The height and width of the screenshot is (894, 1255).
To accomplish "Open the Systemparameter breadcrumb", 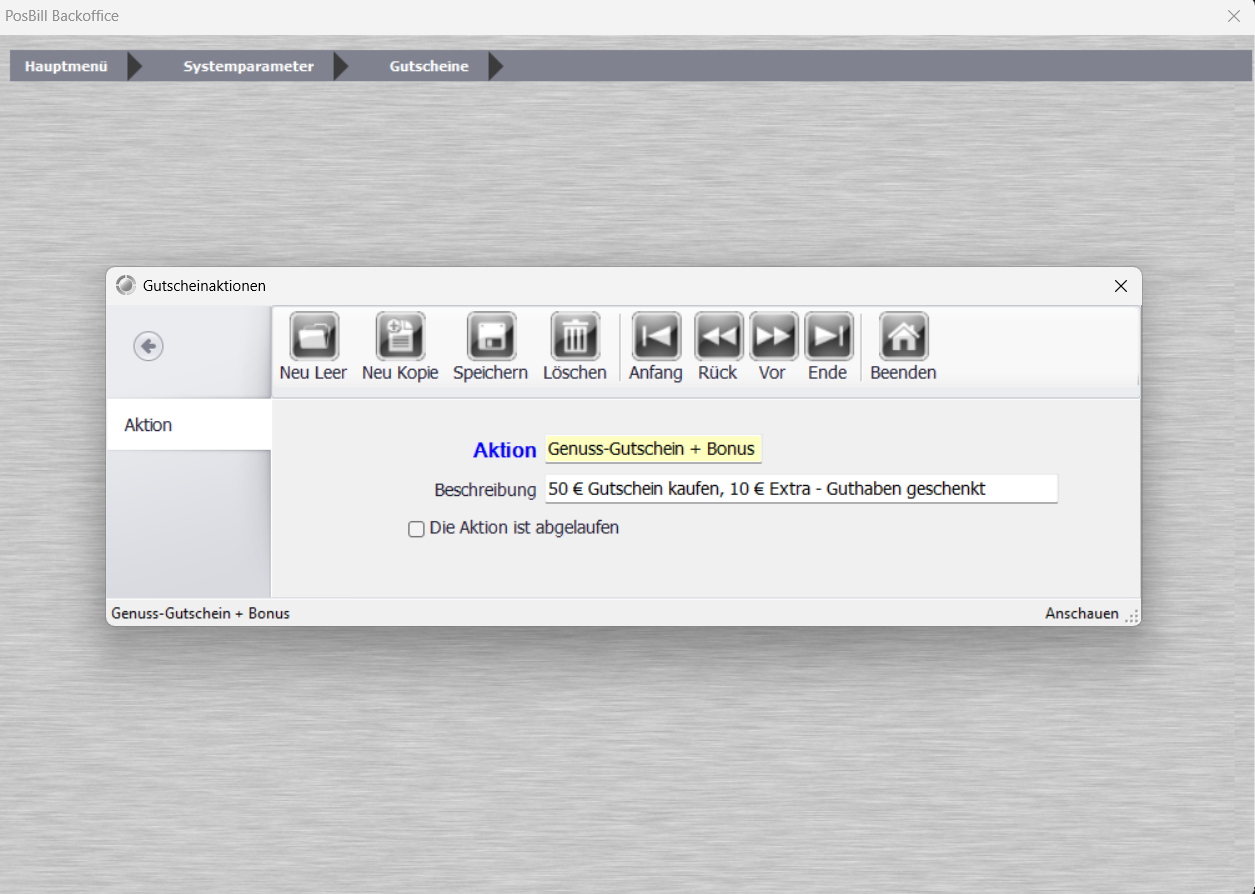I will click(248, 66).
